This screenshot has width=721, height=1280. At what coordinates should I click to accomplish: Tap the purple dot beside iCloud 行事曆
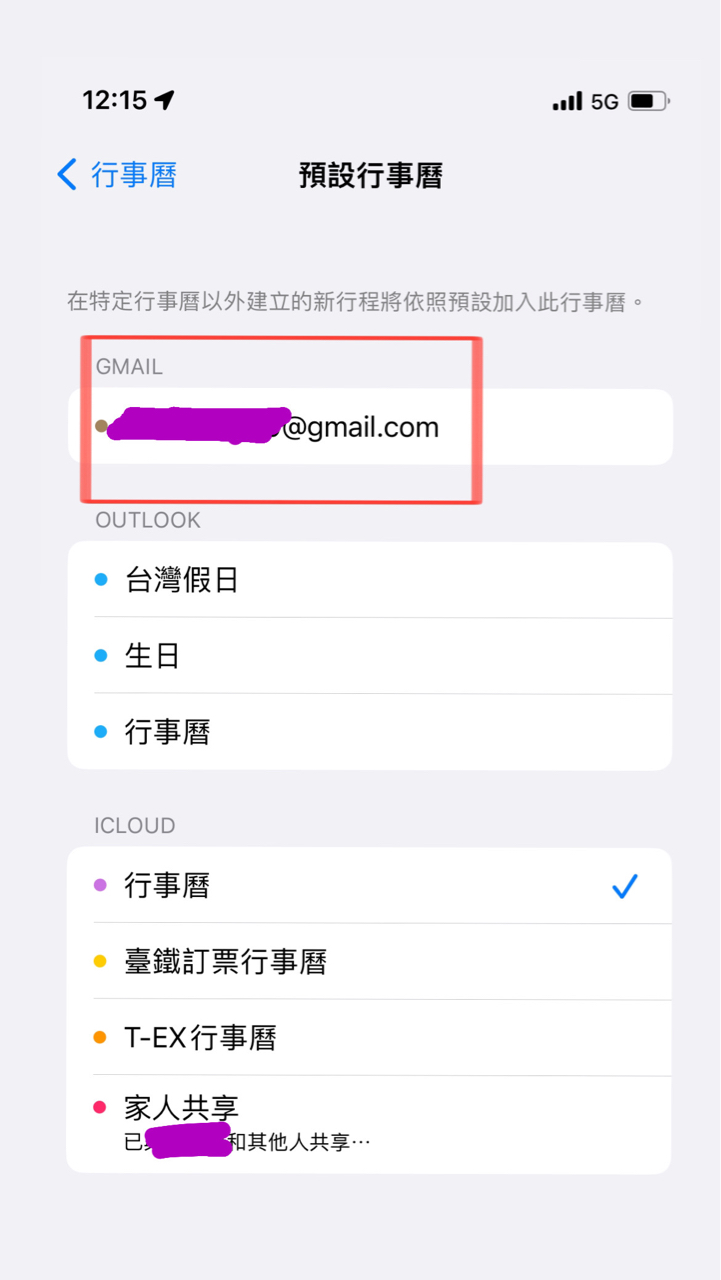[x=100, y=885]
